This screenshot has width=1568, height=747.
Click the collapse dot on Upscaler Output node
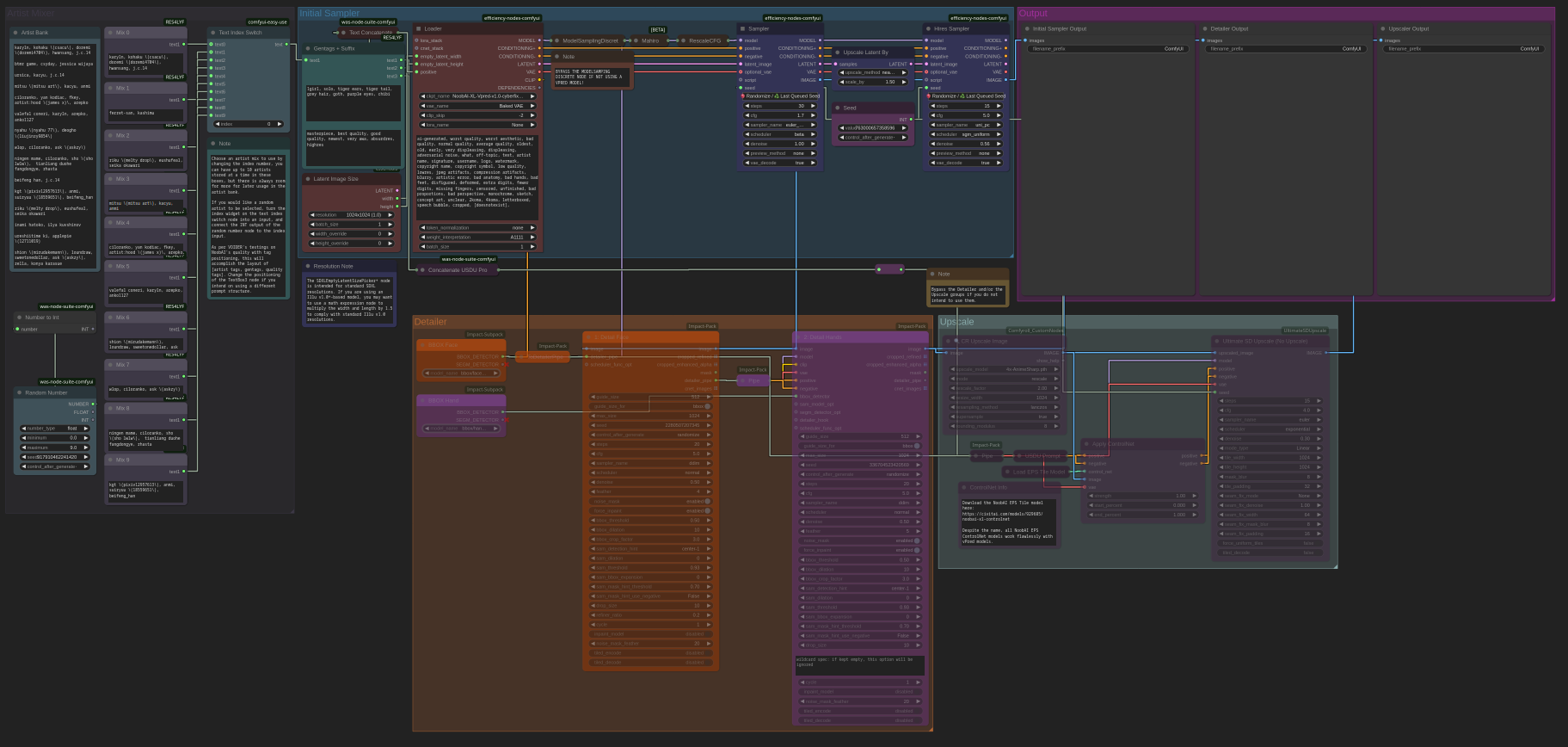1382,28
